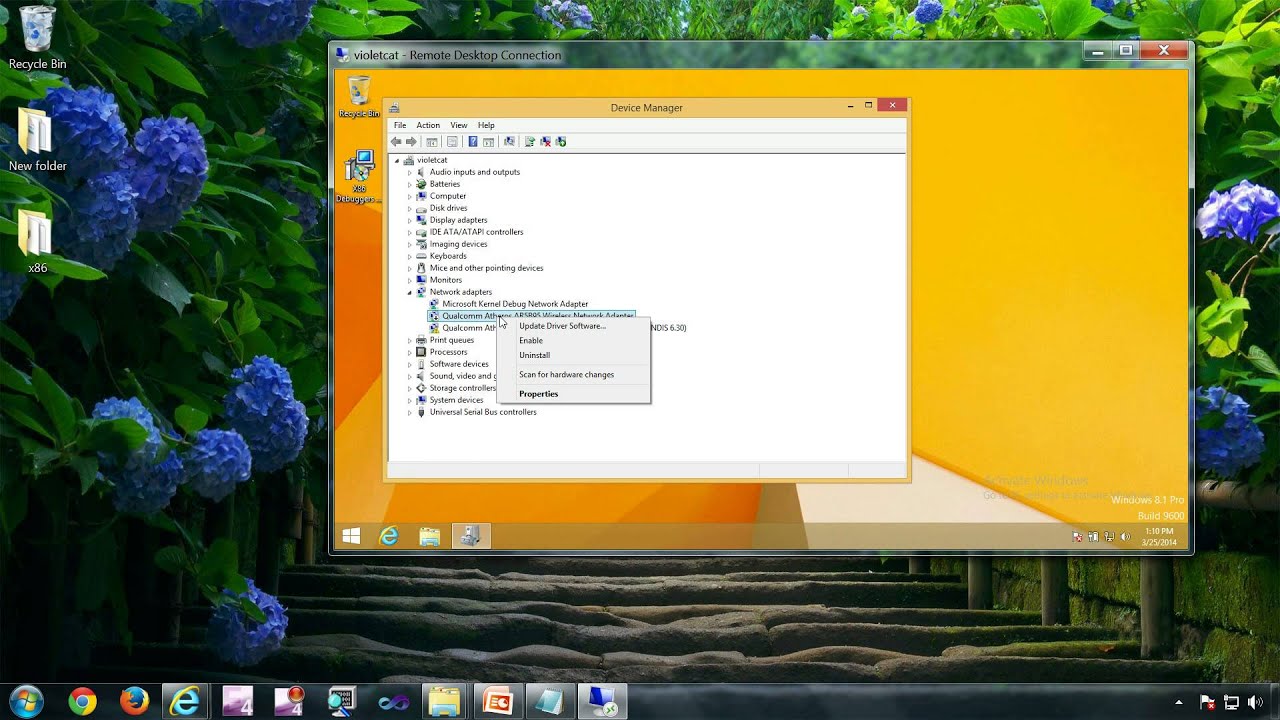The image size is (1280, 720).
Task: Click the clock in the remote taskbar
Action: tap(1158, 537)
